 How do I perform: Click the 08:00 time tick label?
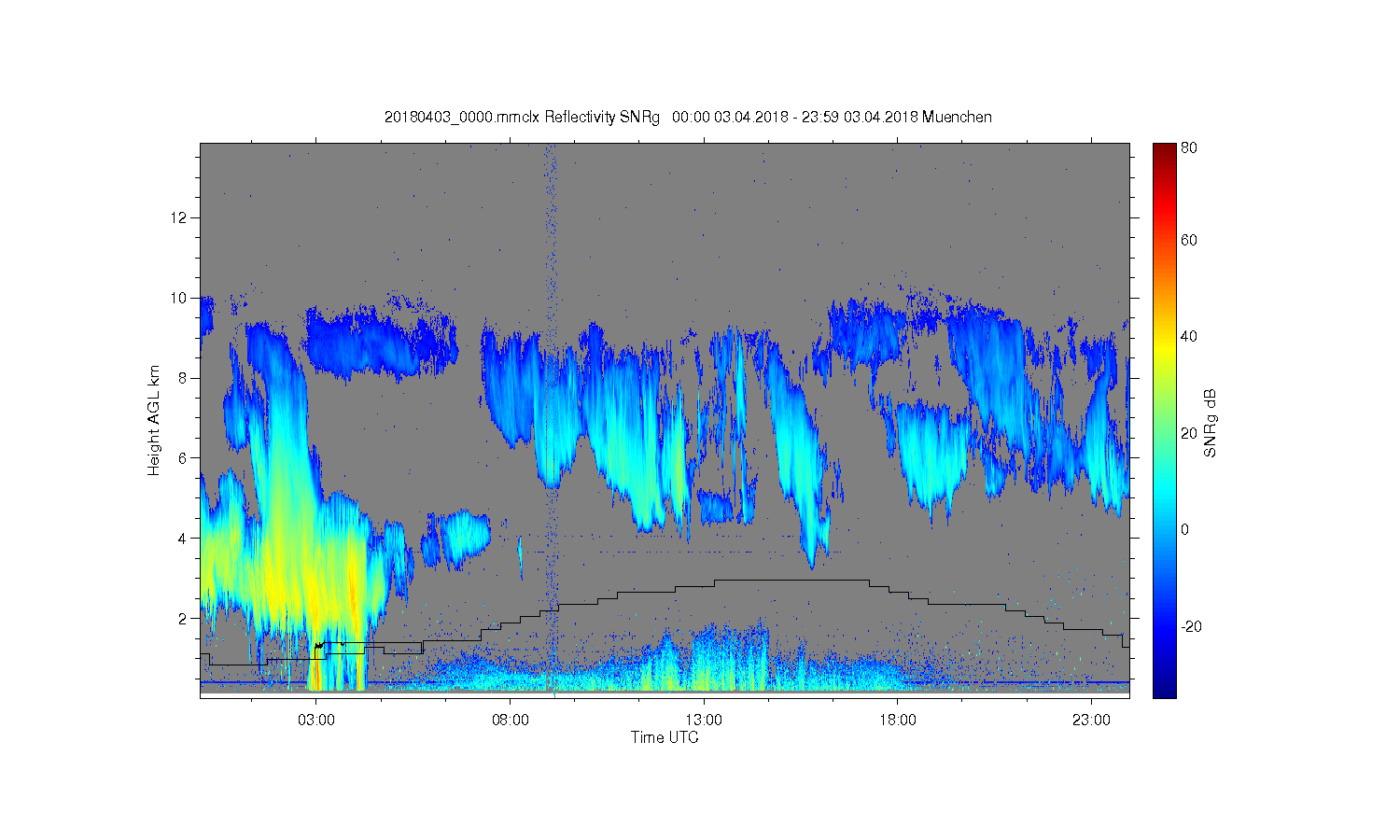pyautogui.click(x=511, y=720)
